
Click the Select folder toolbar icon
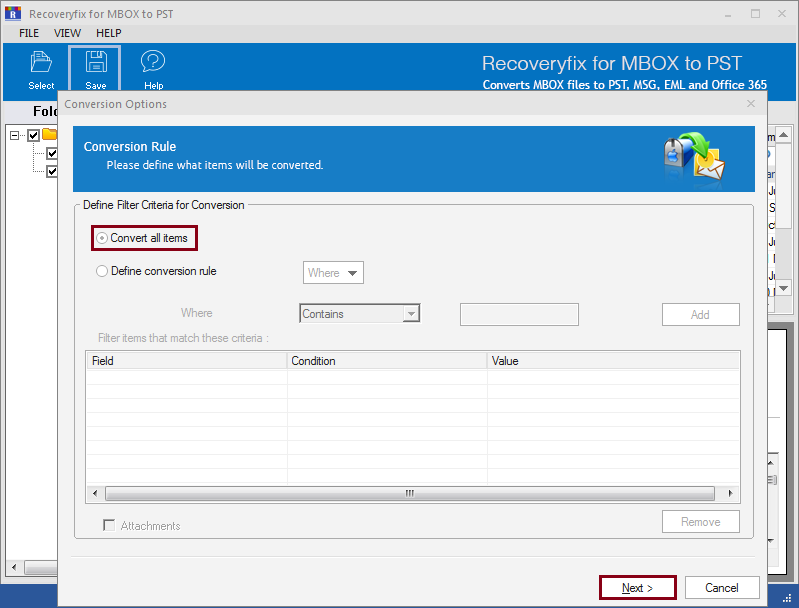point(41,70)
